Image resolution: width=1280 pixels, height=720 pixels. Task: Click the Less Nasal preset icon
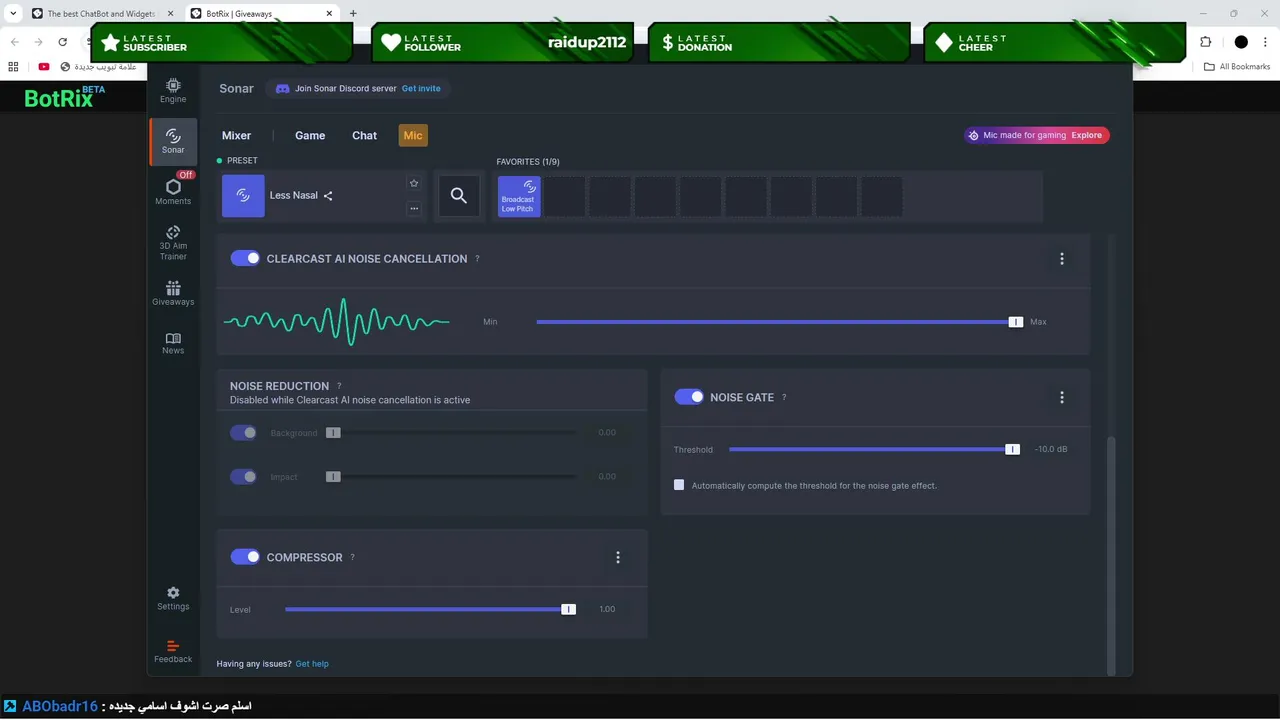[x=243, y=196]
